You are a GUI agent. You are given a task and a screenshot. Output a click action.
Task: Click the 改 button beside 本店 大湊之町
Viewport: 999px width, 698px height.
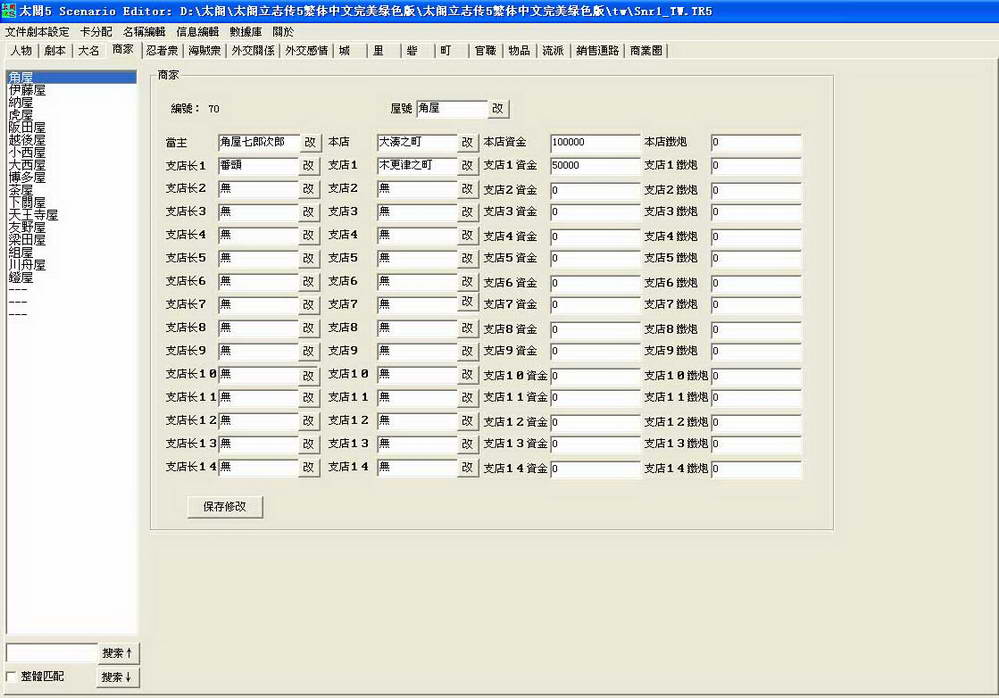point(467,143)
